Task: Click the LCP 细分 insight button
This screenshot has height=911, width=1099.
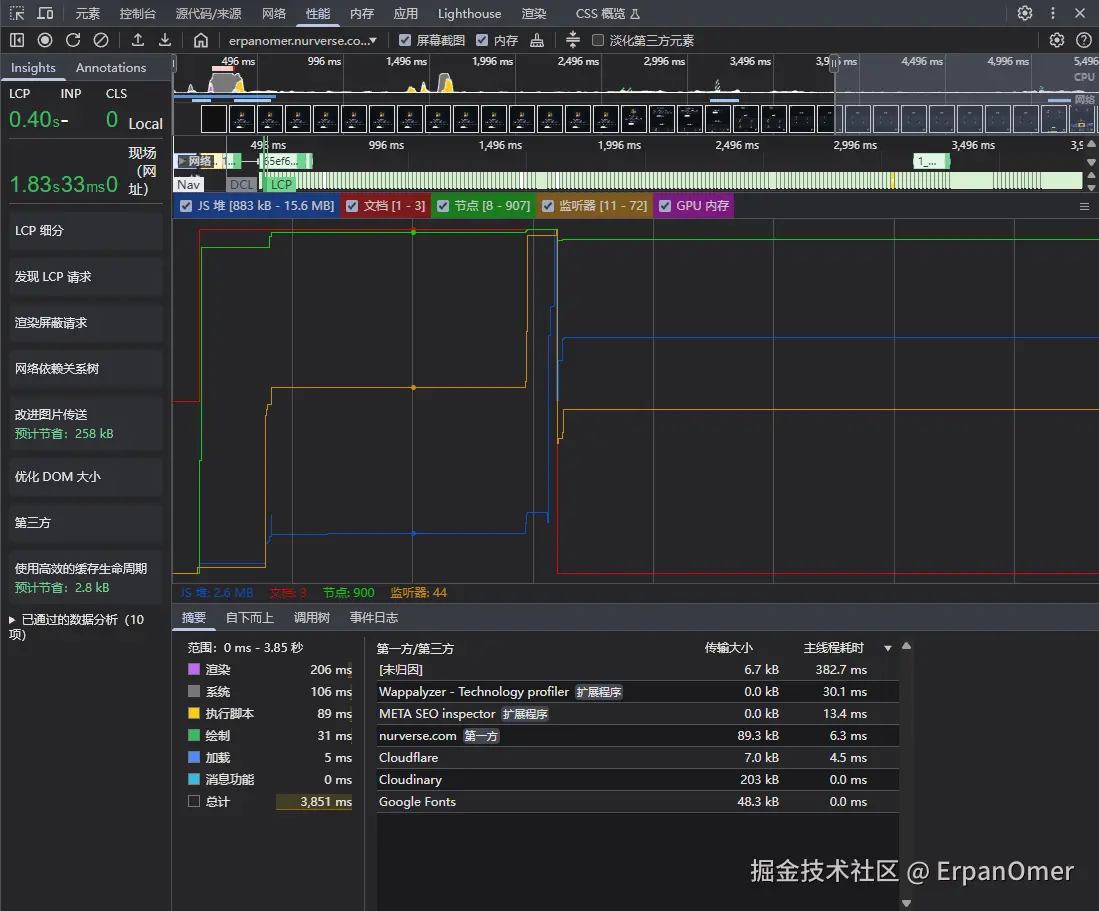Action: [x=85, y=230]
